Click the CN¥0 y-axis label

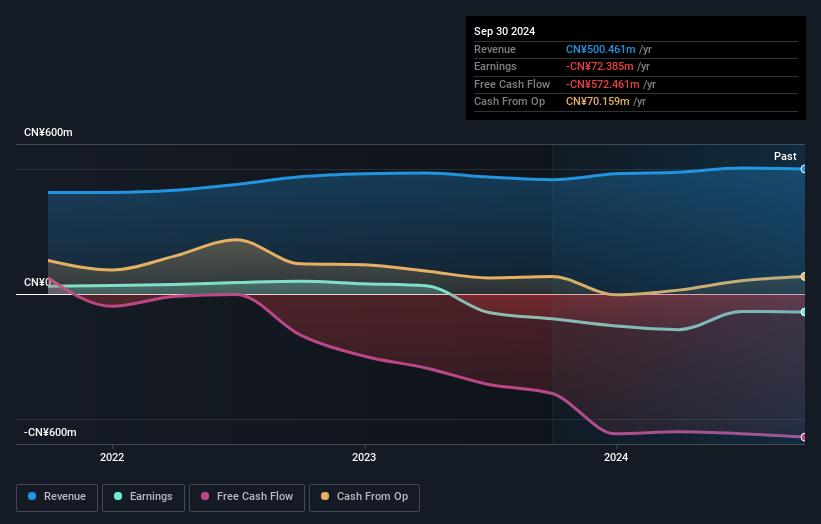38,283
